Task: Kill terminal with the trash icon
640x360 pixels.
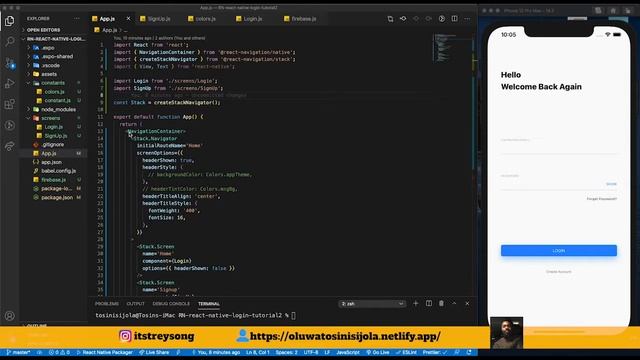Action: click(x=441, y=303)
